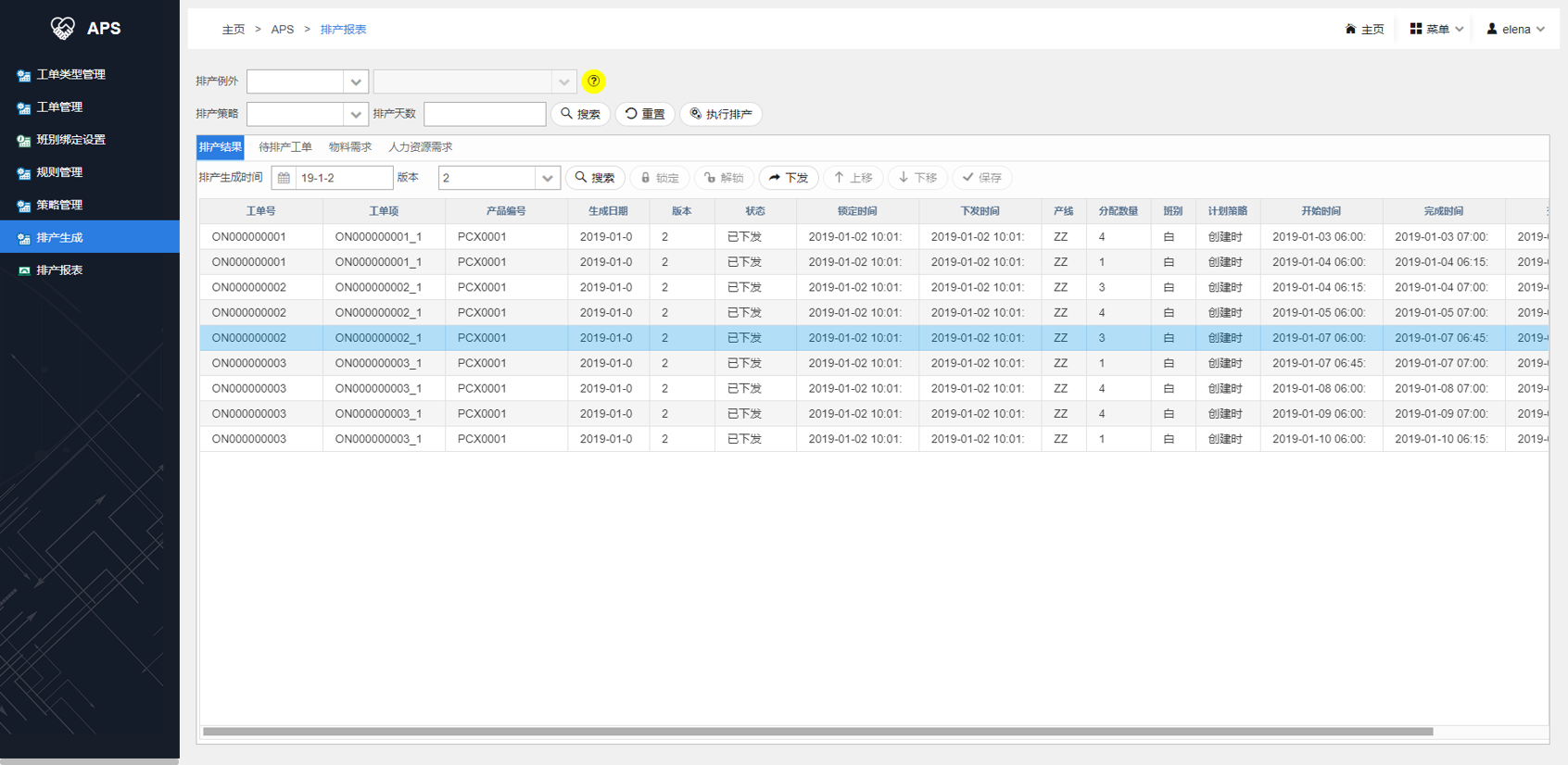Click the 下发时间 column header

coord(980,211)
